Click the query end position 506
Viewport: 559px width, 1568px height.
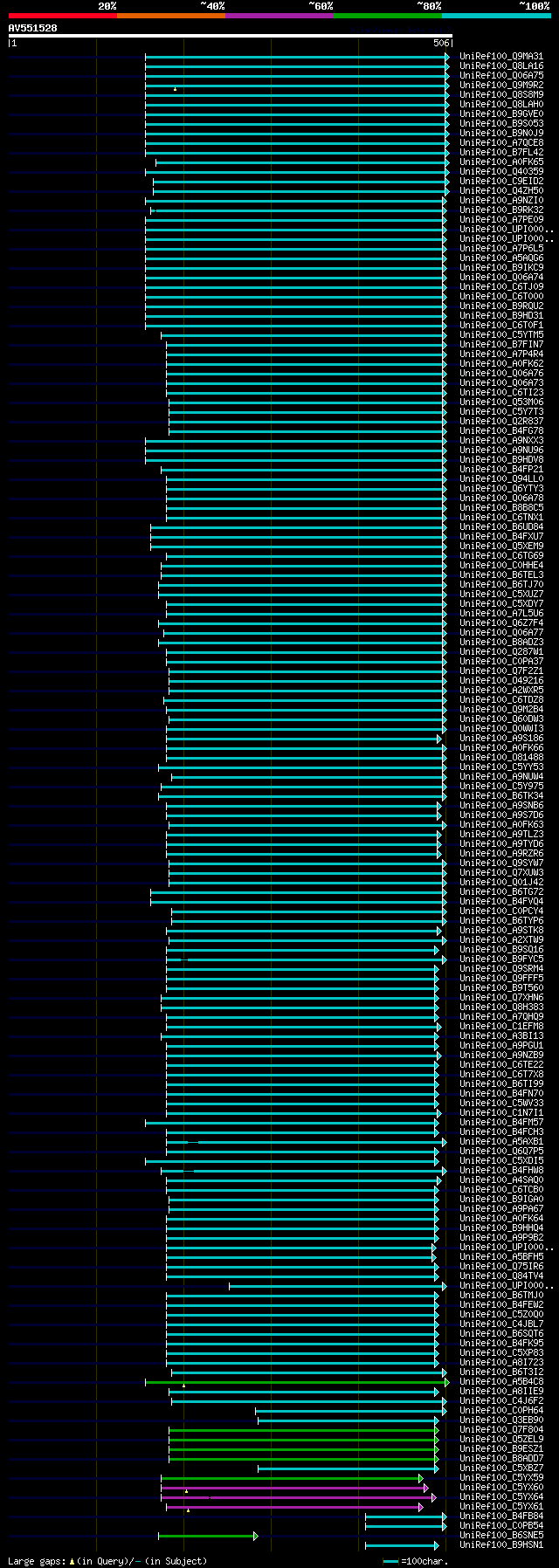[x=440, y=43]
